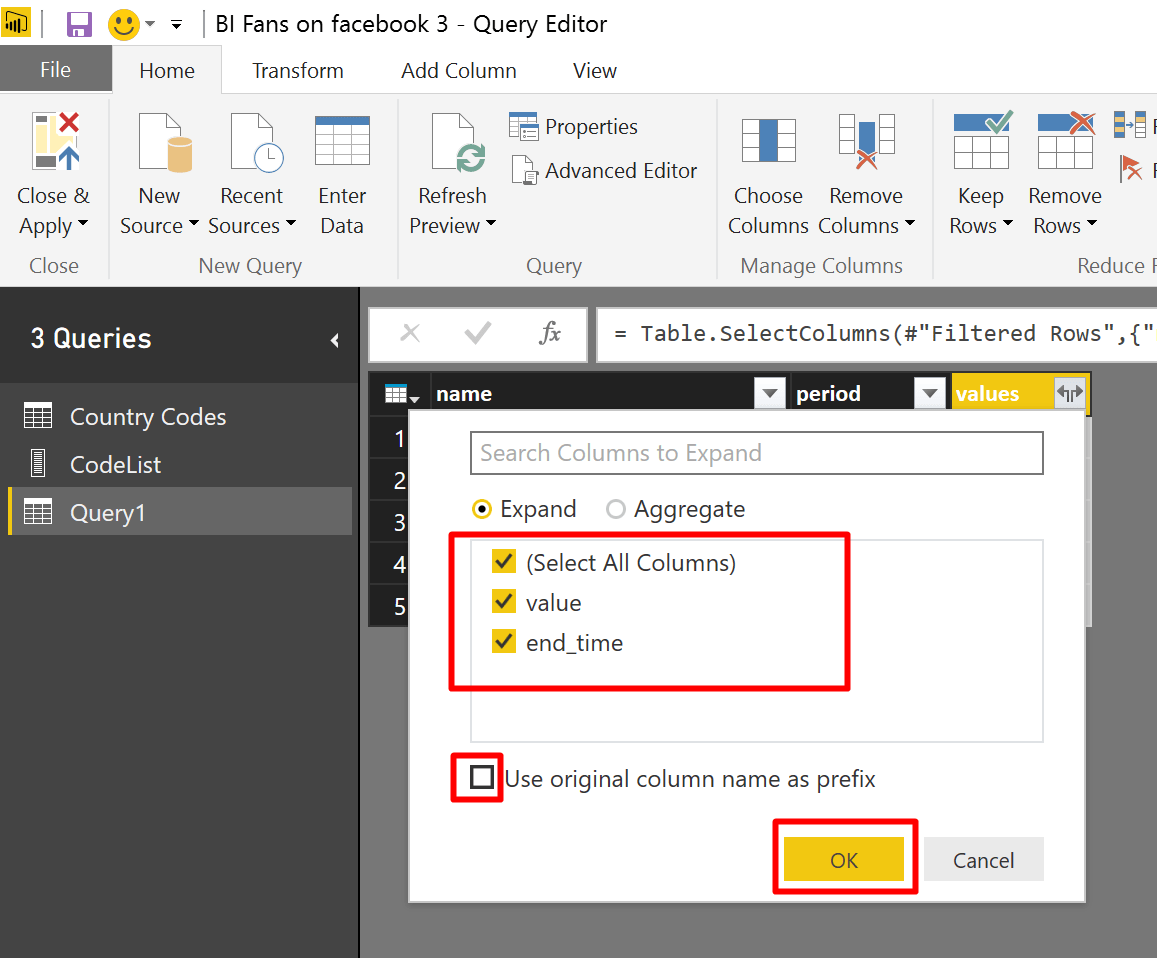Switch to the Add Column tab
The width and height of the screenshot is (1157, 958).
pyautogui.click(x=458, y=71)
